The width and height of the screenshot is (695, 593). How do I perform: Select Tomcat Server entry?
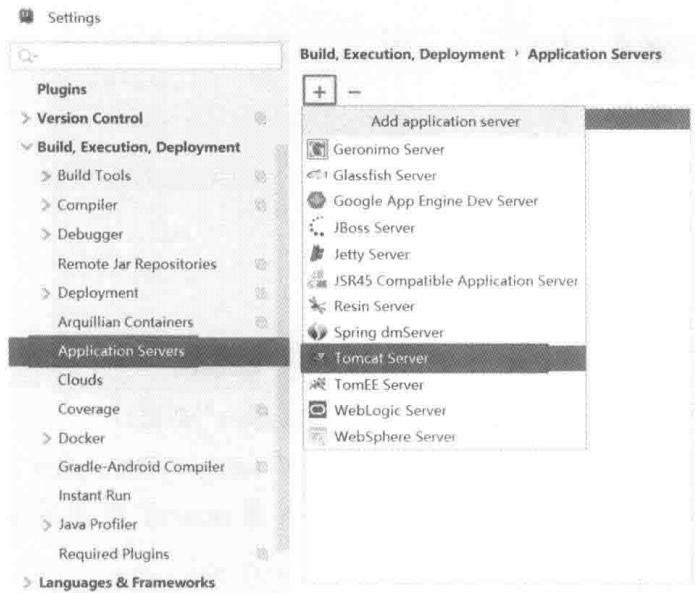(x=444, y=358)
